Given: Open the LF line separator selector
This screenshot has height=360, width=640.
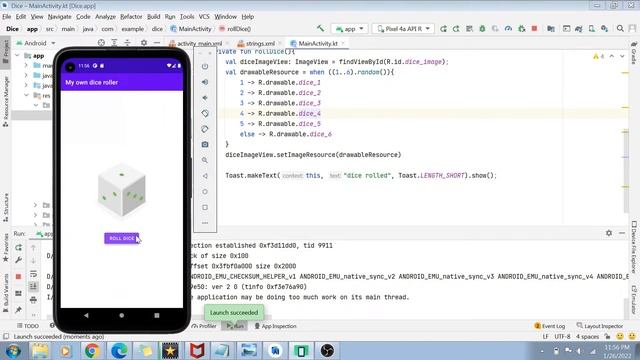Looking at the screenshot, I should [545, 337].
